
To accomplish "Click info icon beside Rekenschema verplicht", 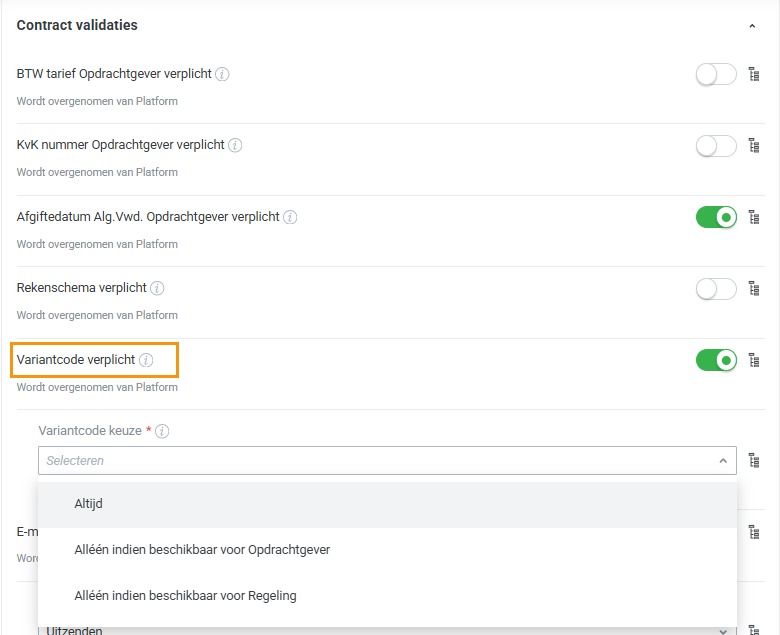I will click(x=157, y=288).
